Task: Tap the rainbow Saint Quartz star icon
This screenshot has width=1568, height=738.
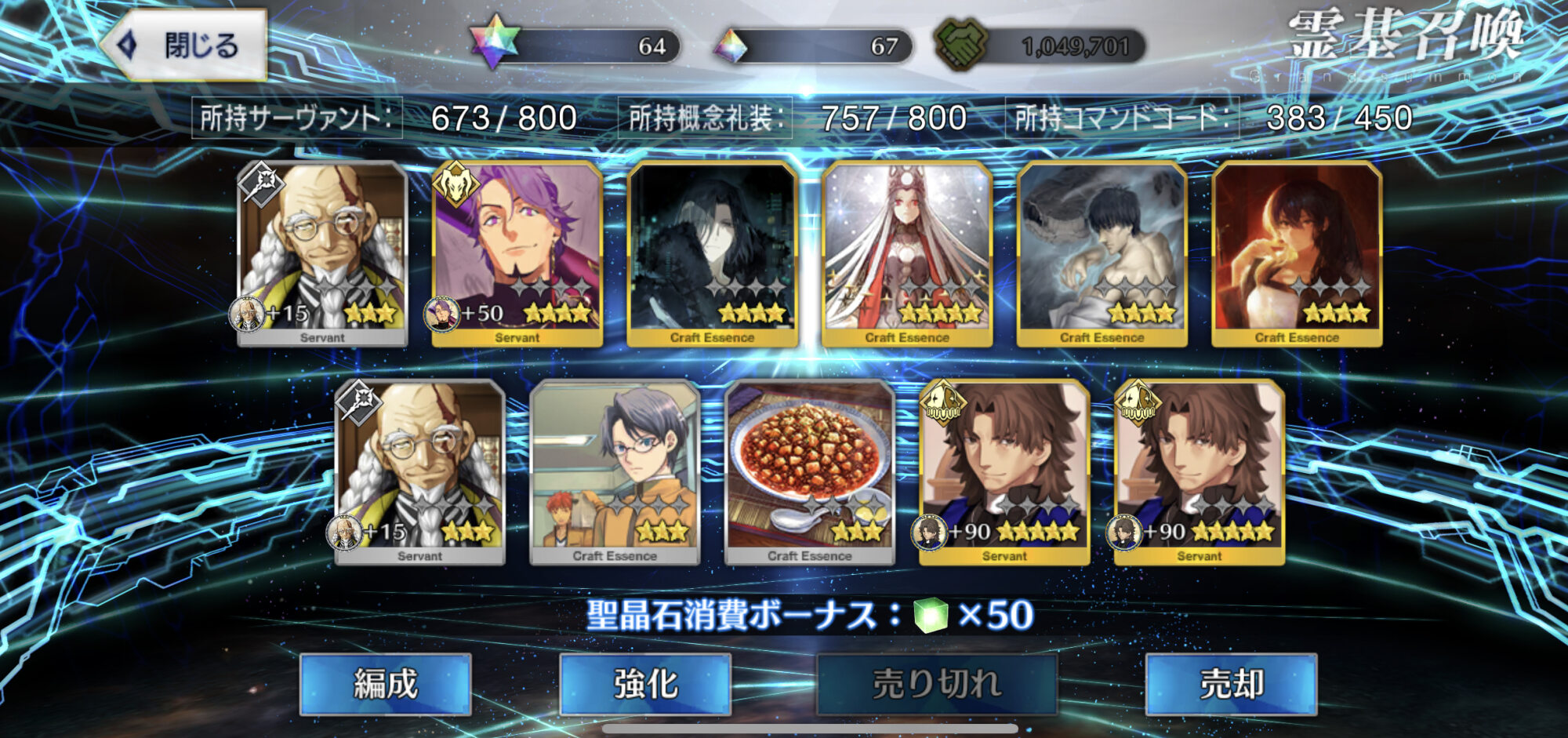Action: [x=495, y=42]
